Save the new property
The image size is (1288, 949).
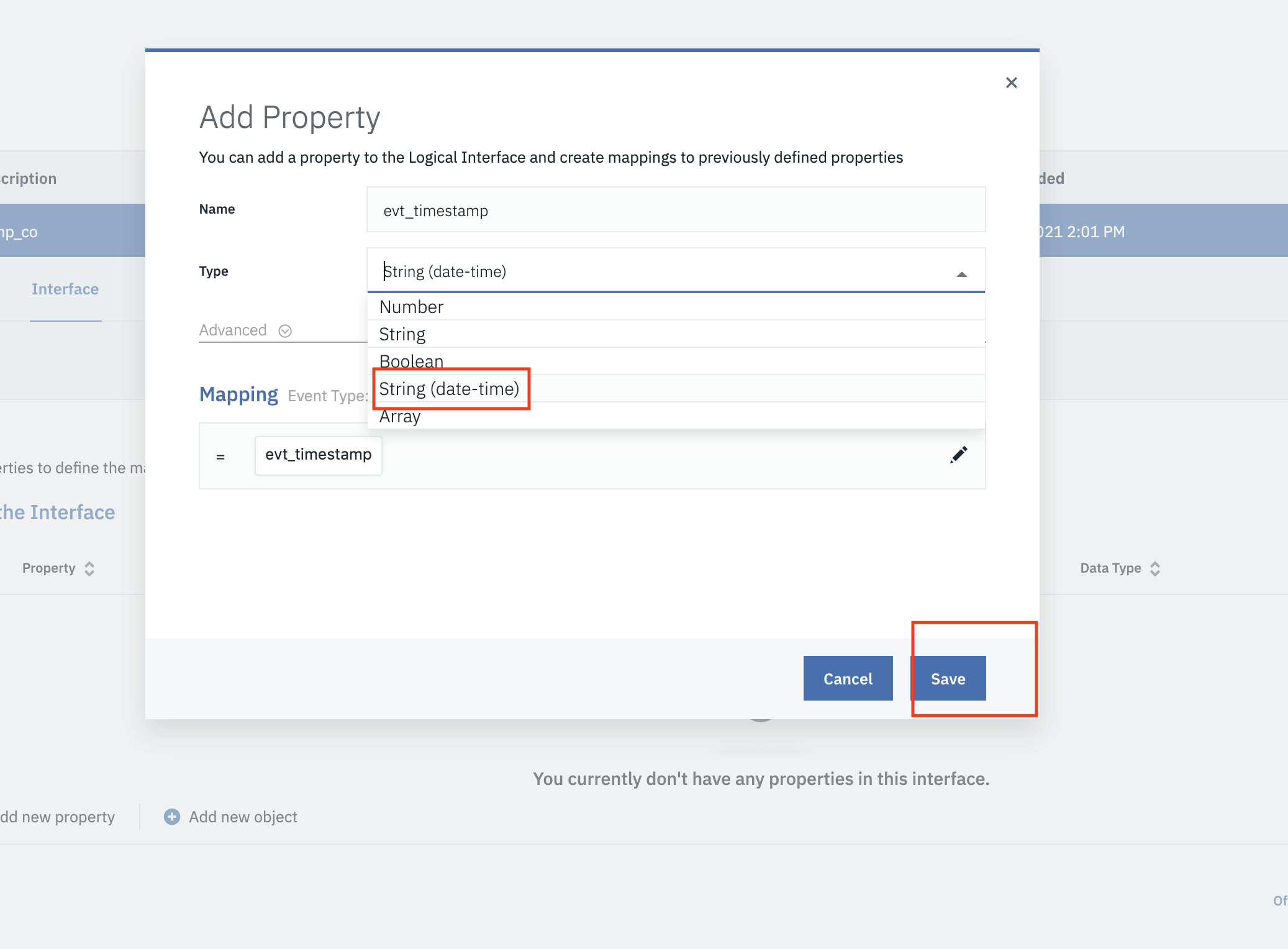[x=948, y=678]
